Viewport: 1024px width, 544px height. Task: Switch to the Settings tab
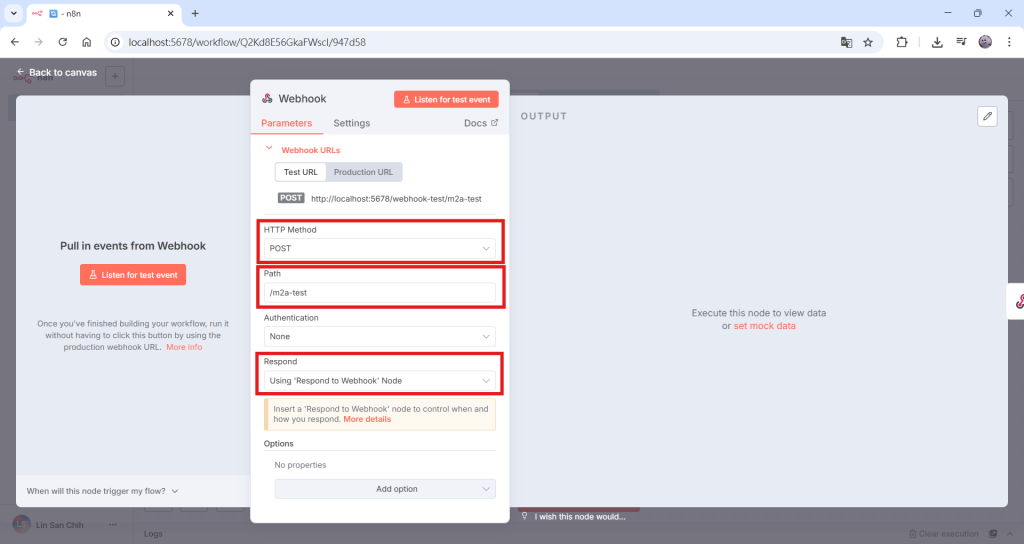click(351, 123)
